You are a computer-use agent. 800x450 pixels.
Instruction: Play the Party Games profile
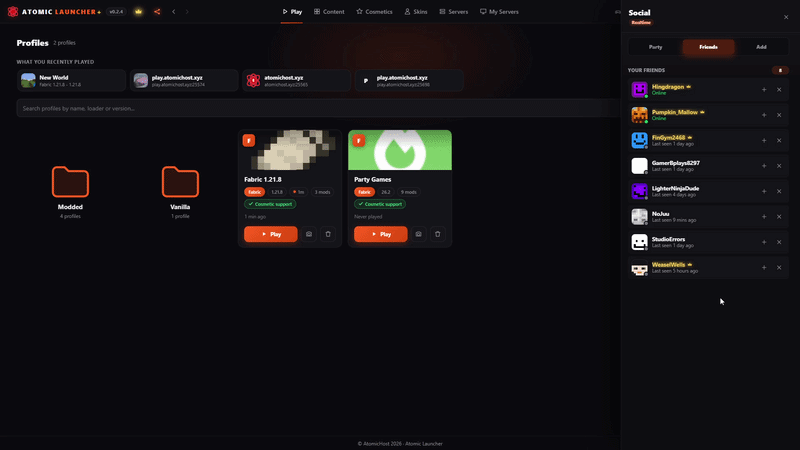(381, 234)
